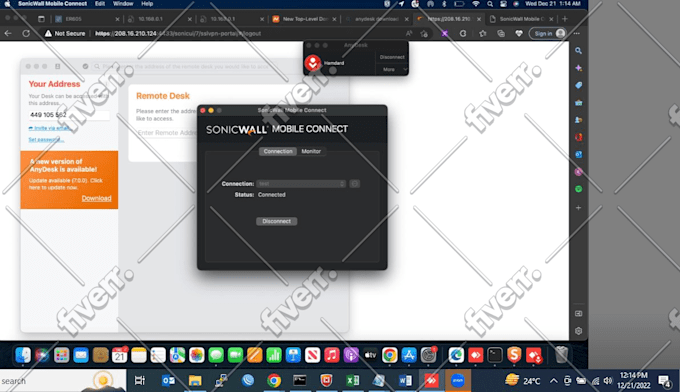
Task: Open Edge sidebar settings gear
Action: (579, 331)
